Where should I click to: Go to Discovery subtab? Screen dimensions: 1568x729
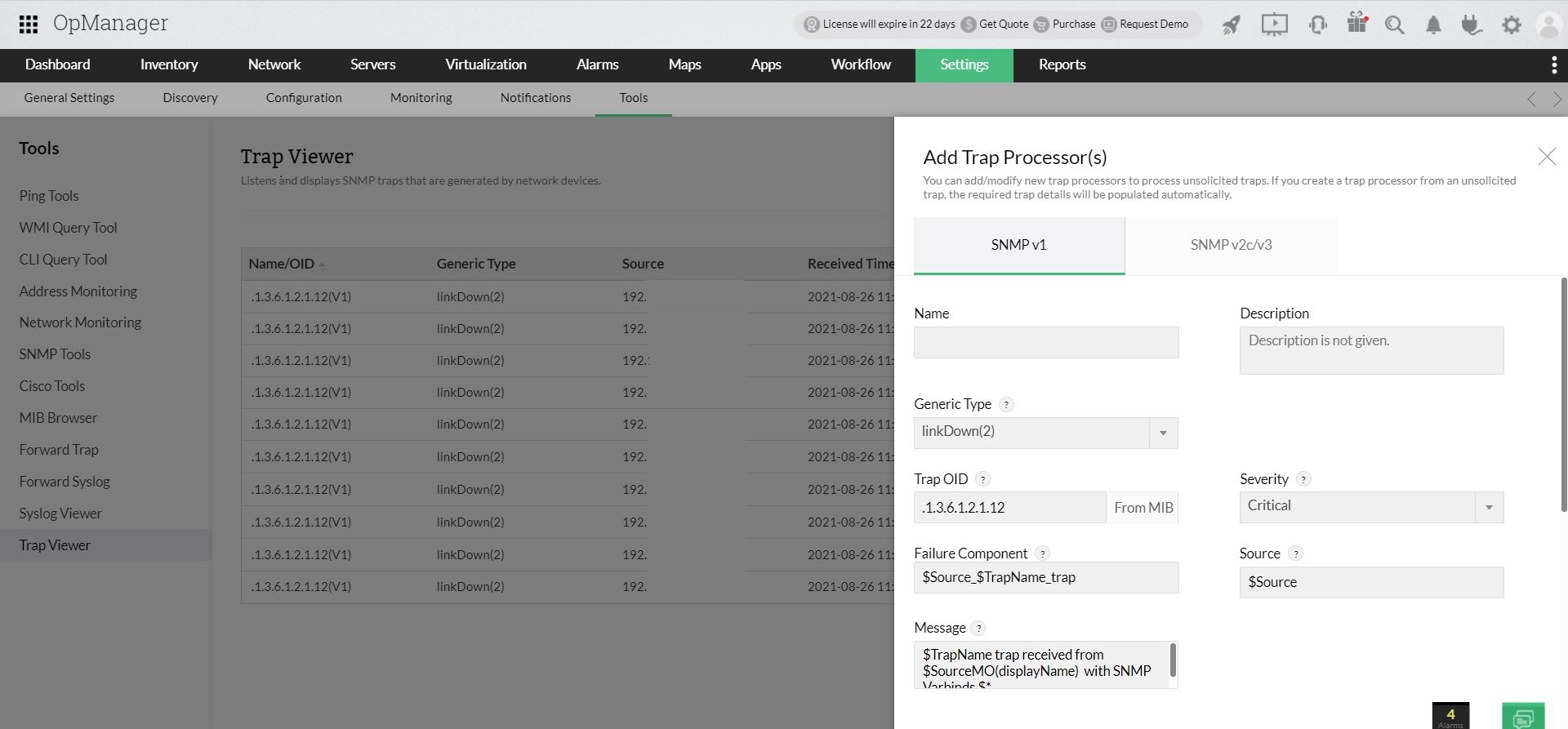click(190, 98)
